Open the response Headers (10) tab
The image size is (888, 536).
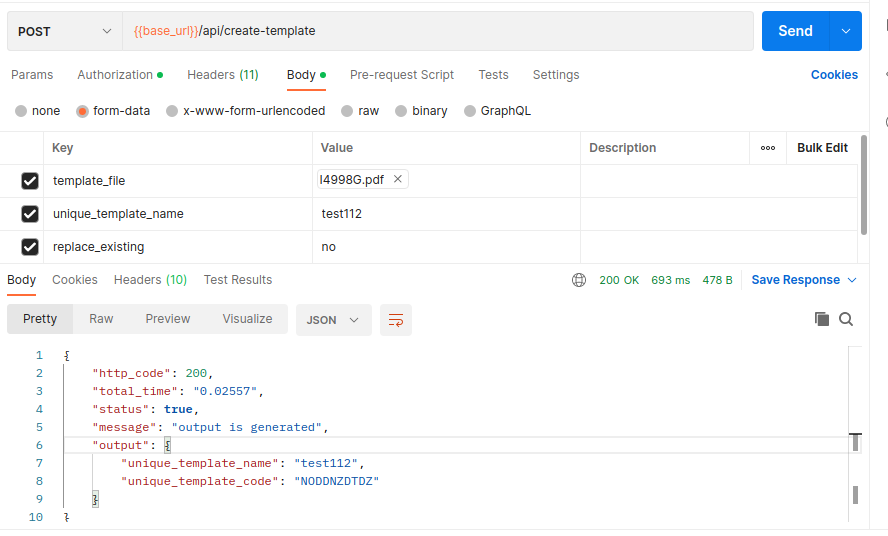[x=150, y=280]
